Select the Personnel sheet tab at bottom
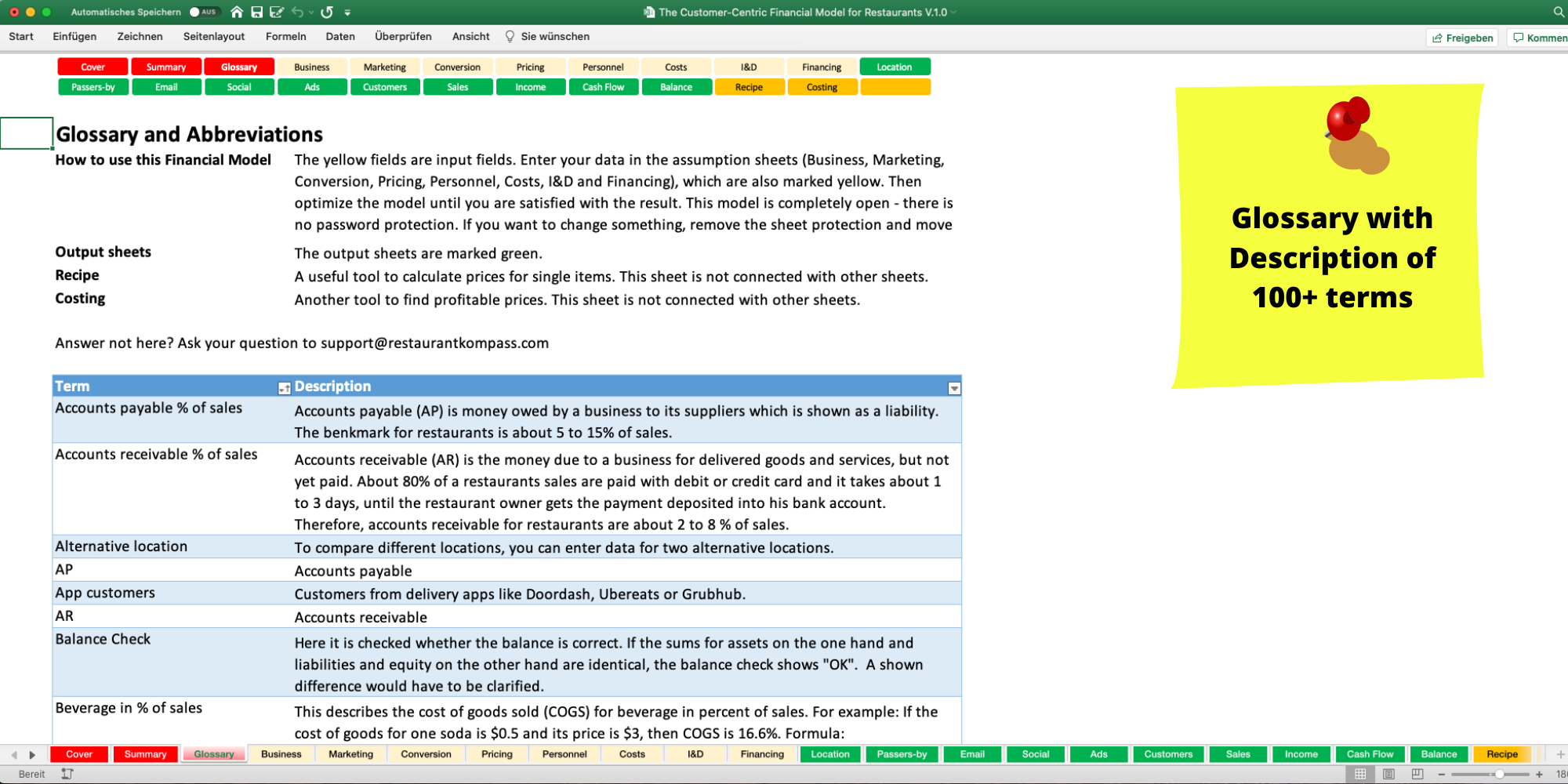 coord(564,754)
